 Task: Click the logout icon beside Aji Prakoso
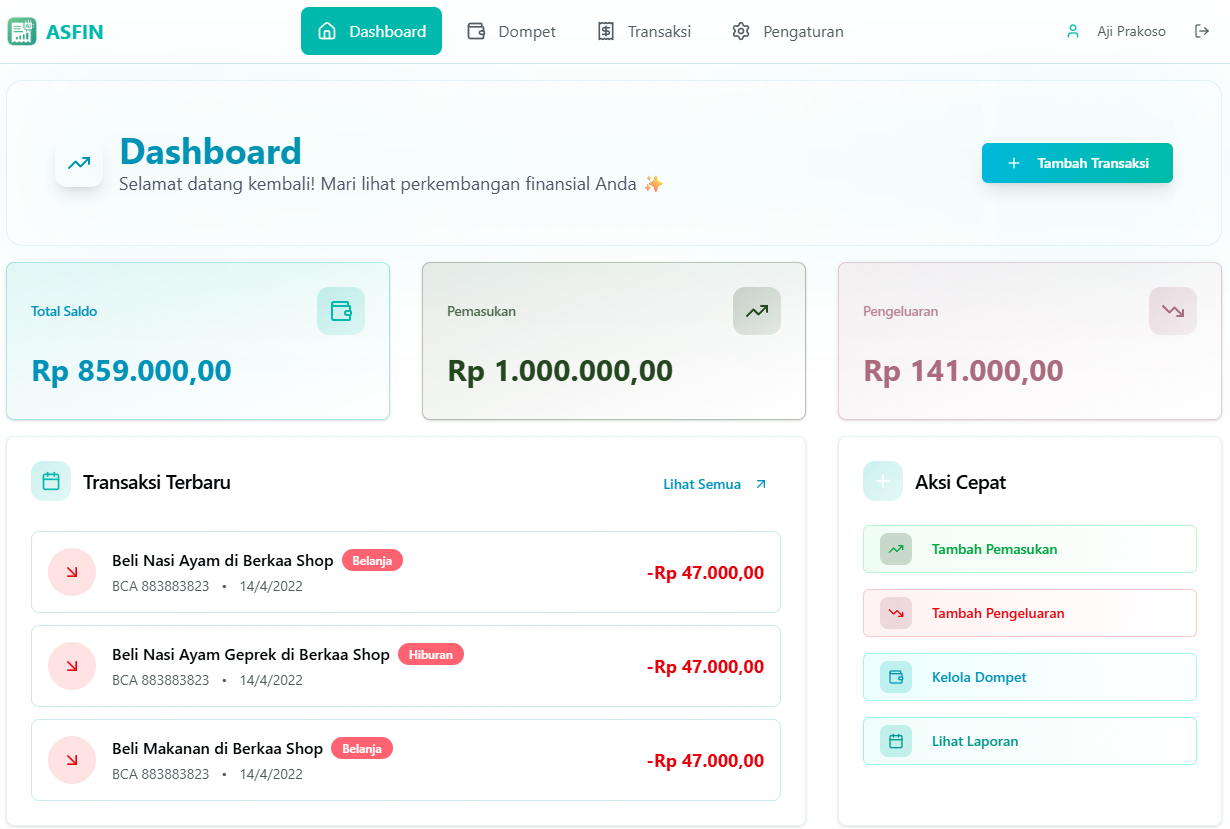point(1202,31)
